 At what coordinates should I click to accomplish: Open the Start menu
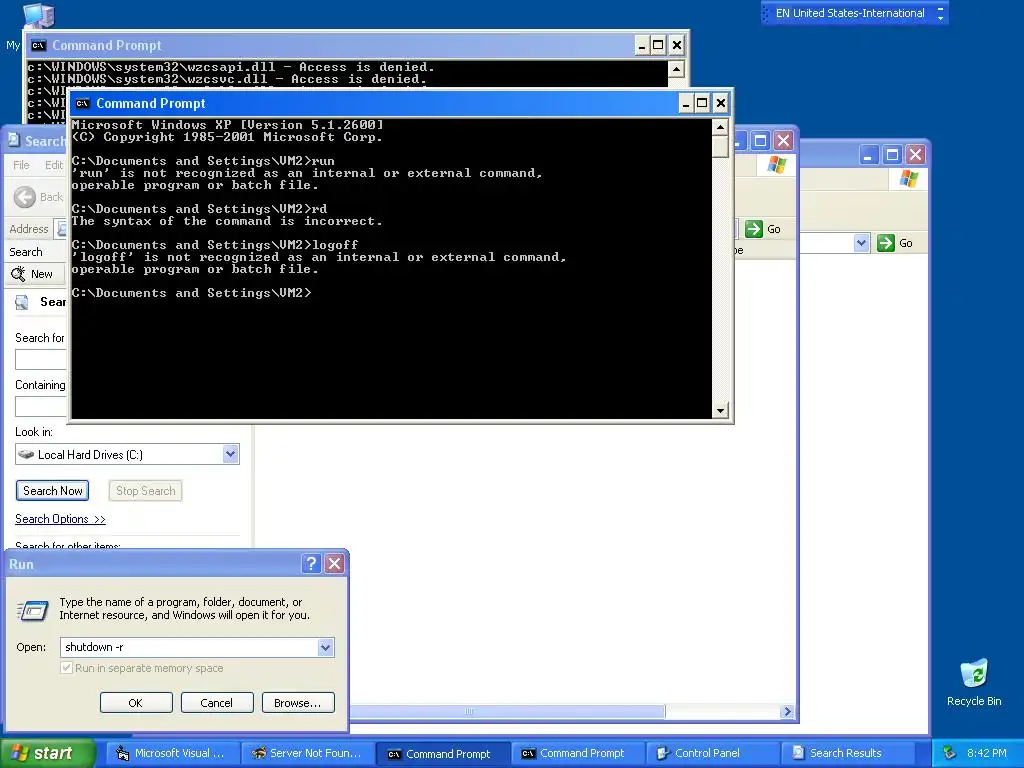pyautogui.click(x=46, y=753)
